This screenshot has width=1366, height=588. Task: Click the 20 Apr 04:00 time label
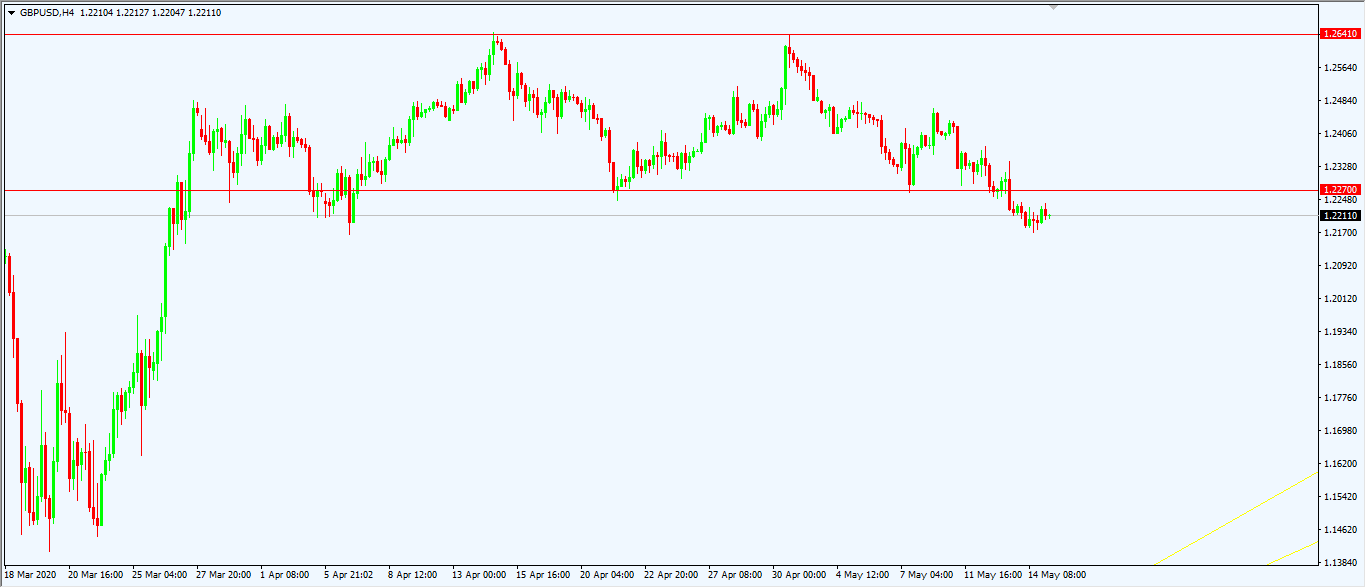pyautogui.click(x=608, y=575)
